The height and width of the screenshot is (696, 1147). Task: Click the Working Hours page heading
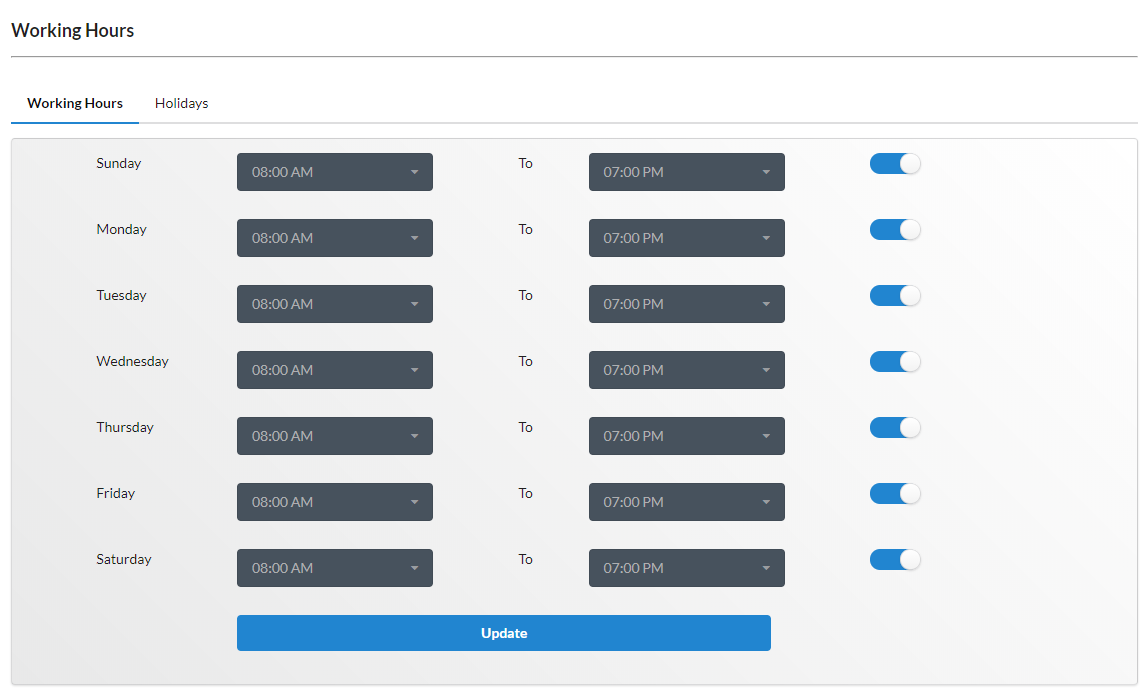tap(72, 31)
